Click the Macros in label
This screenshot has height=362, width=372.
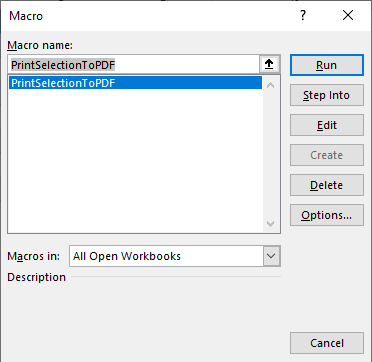pos(34,256)
